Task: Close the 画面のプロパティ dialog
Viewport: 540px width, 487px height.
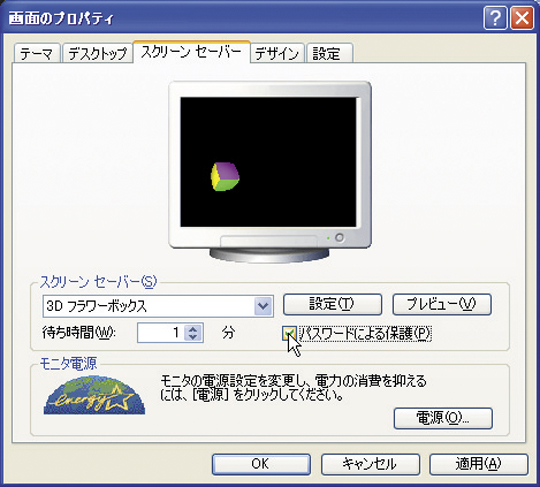Action: coord(522,18)
